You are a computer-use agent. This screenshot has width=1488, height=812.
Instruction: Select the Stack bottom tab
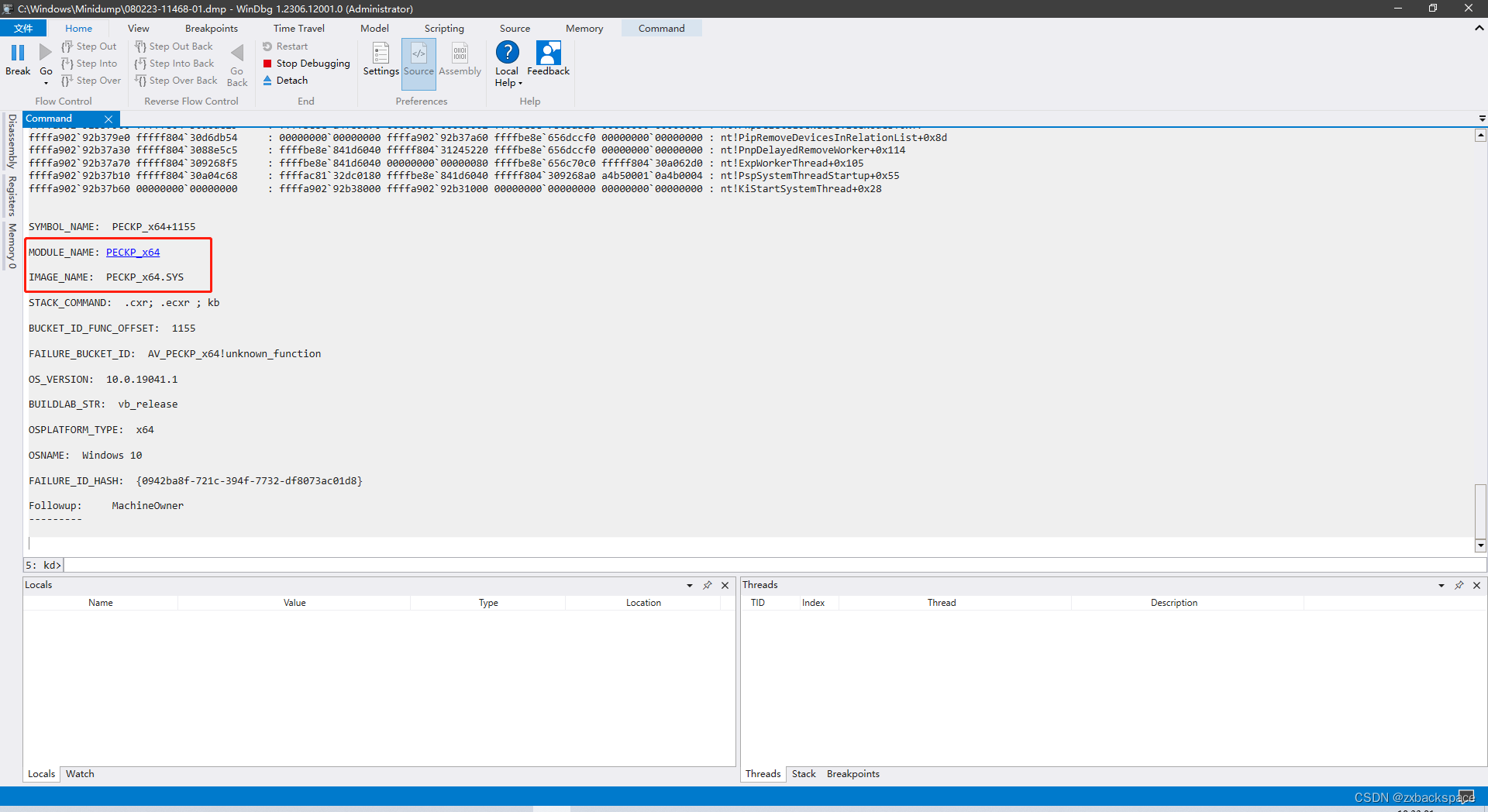click(x=804, y=774)
